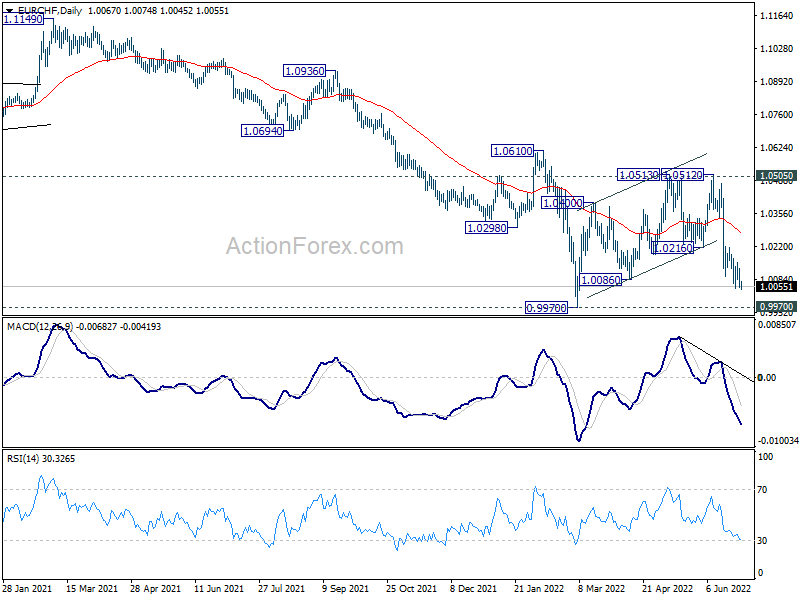Click the MACD 0.008507 scale value
This screenshot has width=800, height=600.
point(778,324)
